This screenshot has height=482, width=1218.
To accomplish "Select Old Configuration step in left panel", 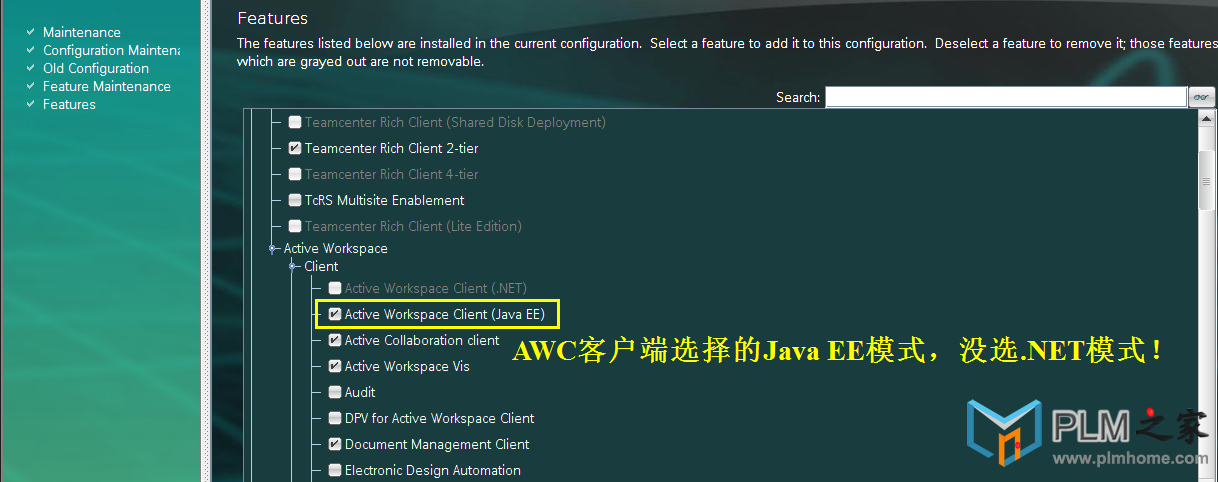I will point(96,68).
